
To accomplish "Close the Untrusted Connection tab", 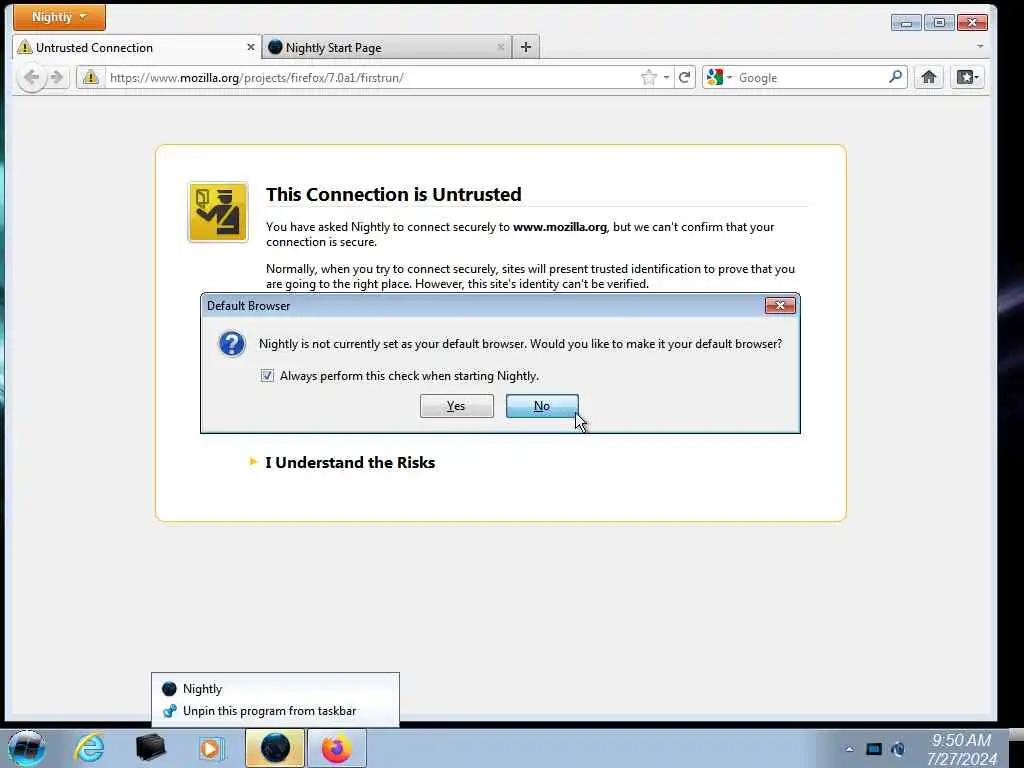I will pyautogui.click(x=250, y=47).
